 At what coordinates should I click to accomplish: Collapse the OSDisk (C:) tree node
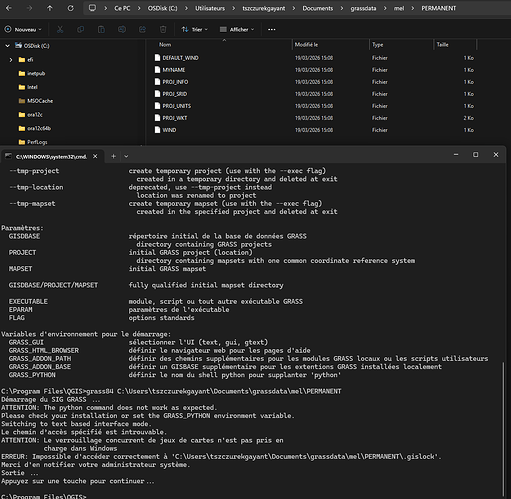click(7, 46)
